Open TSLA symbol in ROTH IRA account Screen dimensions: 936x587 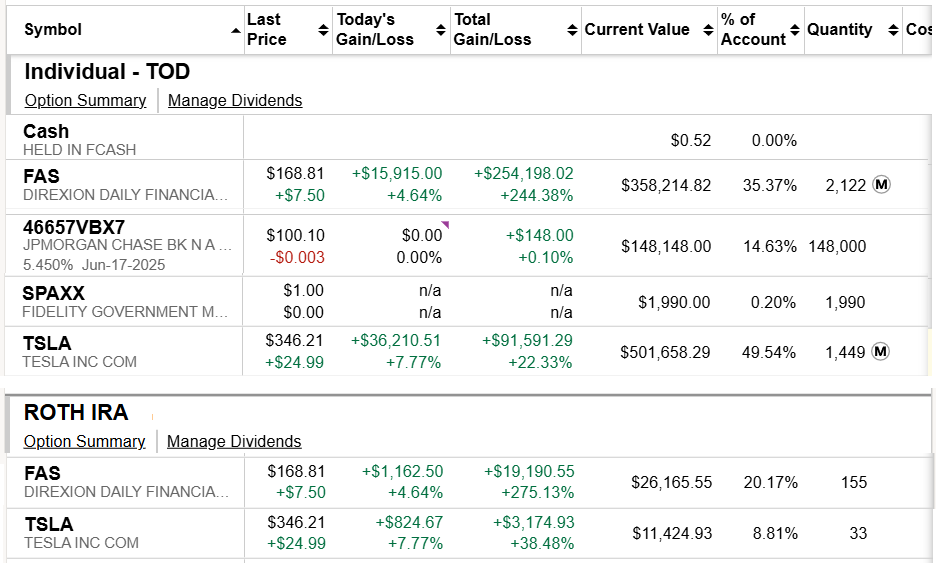49,524
